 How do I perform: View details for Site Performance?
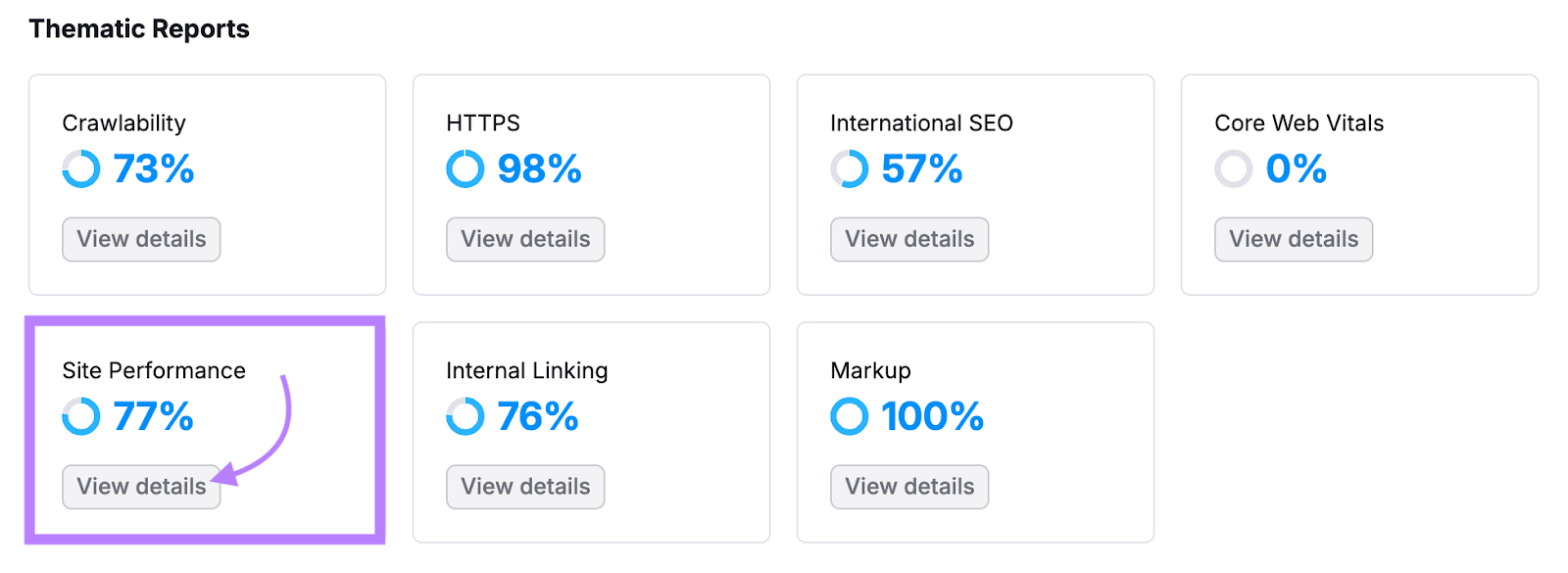140,487
